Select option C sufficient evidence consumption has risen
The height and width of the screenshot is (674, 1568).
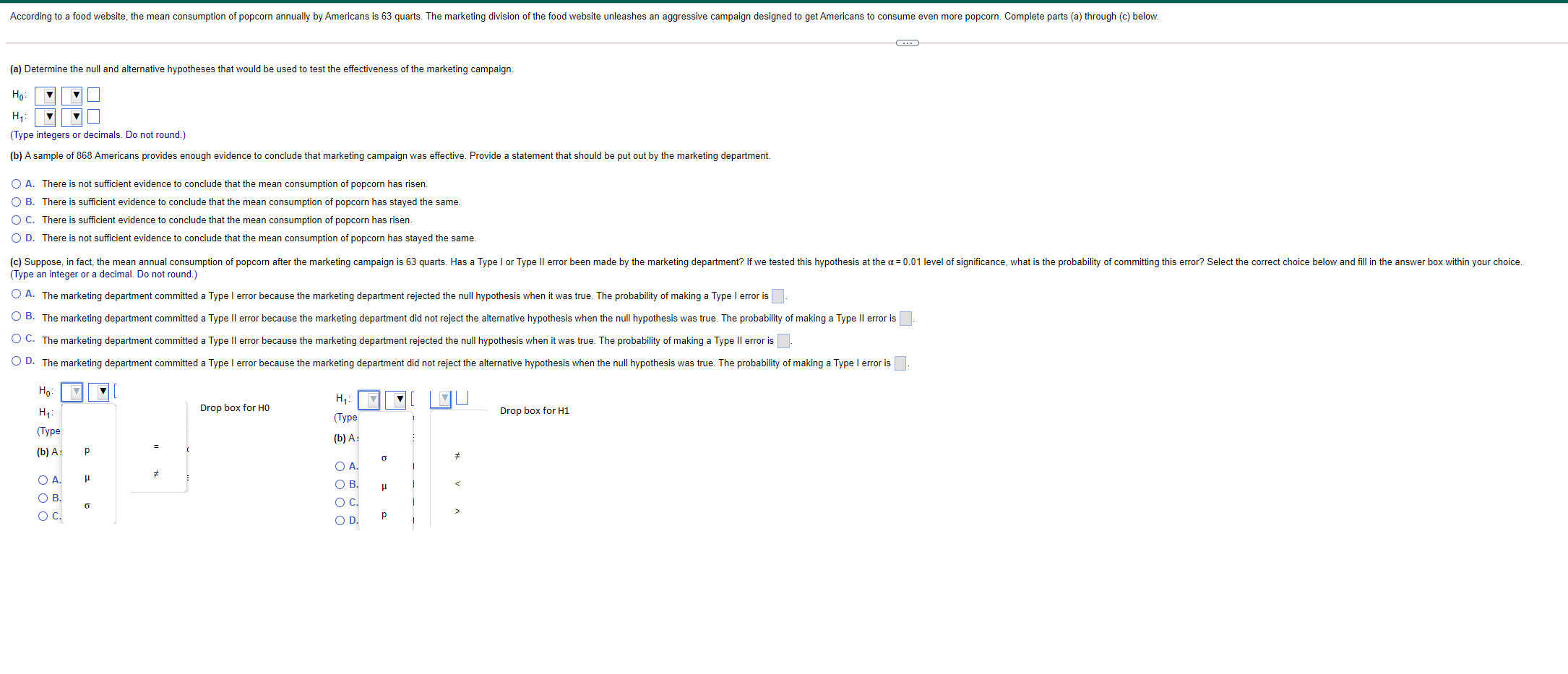[x=16, y=220]
